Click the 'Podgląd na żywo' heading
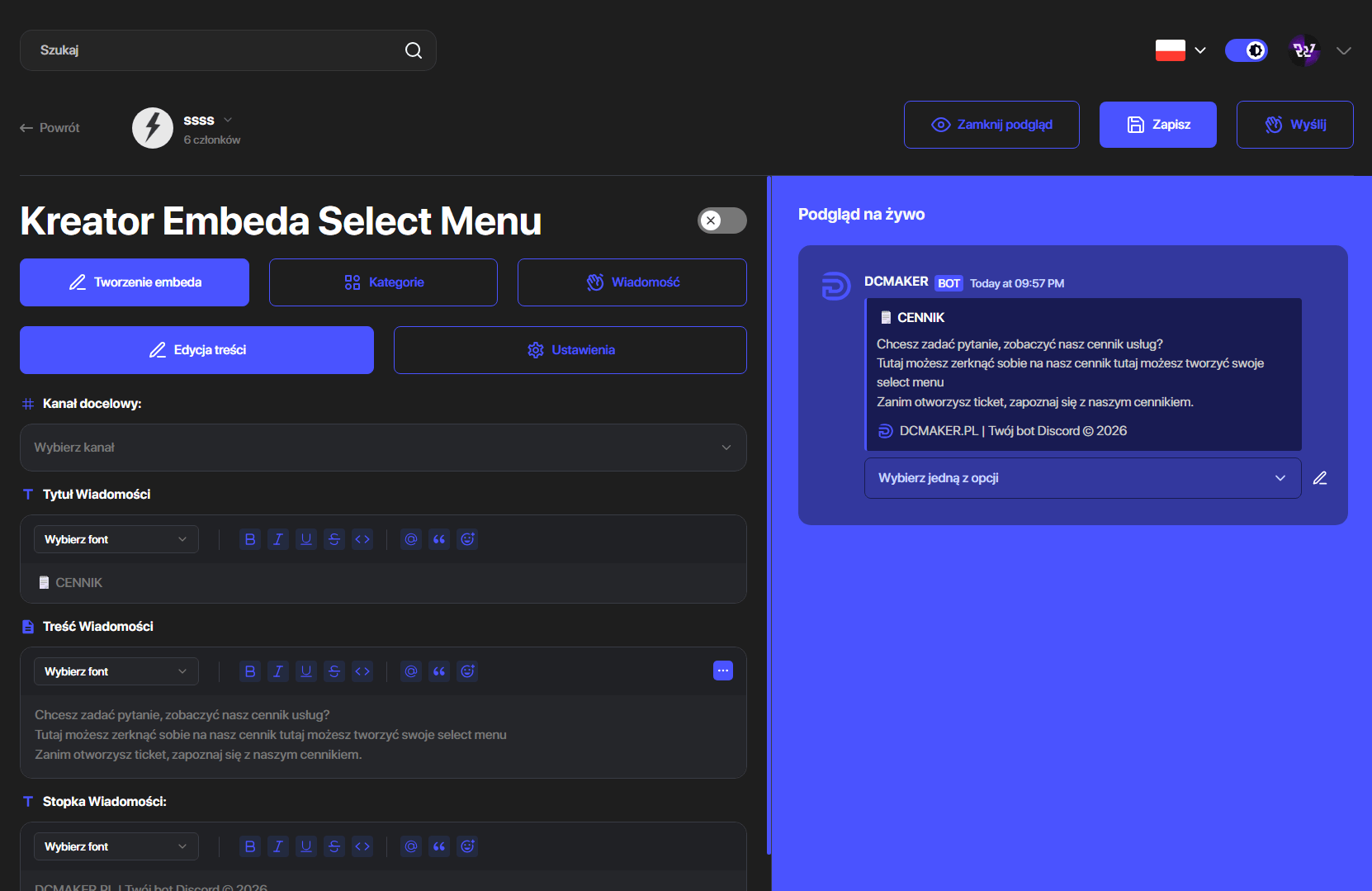The height and width of the screenshot is (891, 1372). point(861,215)
